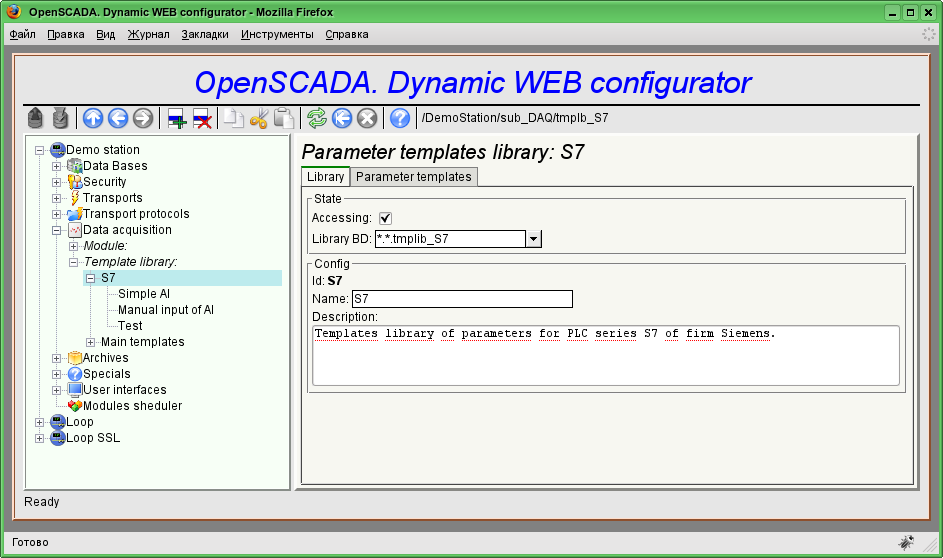This screenshot has width=943, height=558.
Task: Open the Вид menu
Action: pyautogui.click(x=106, y=34)
